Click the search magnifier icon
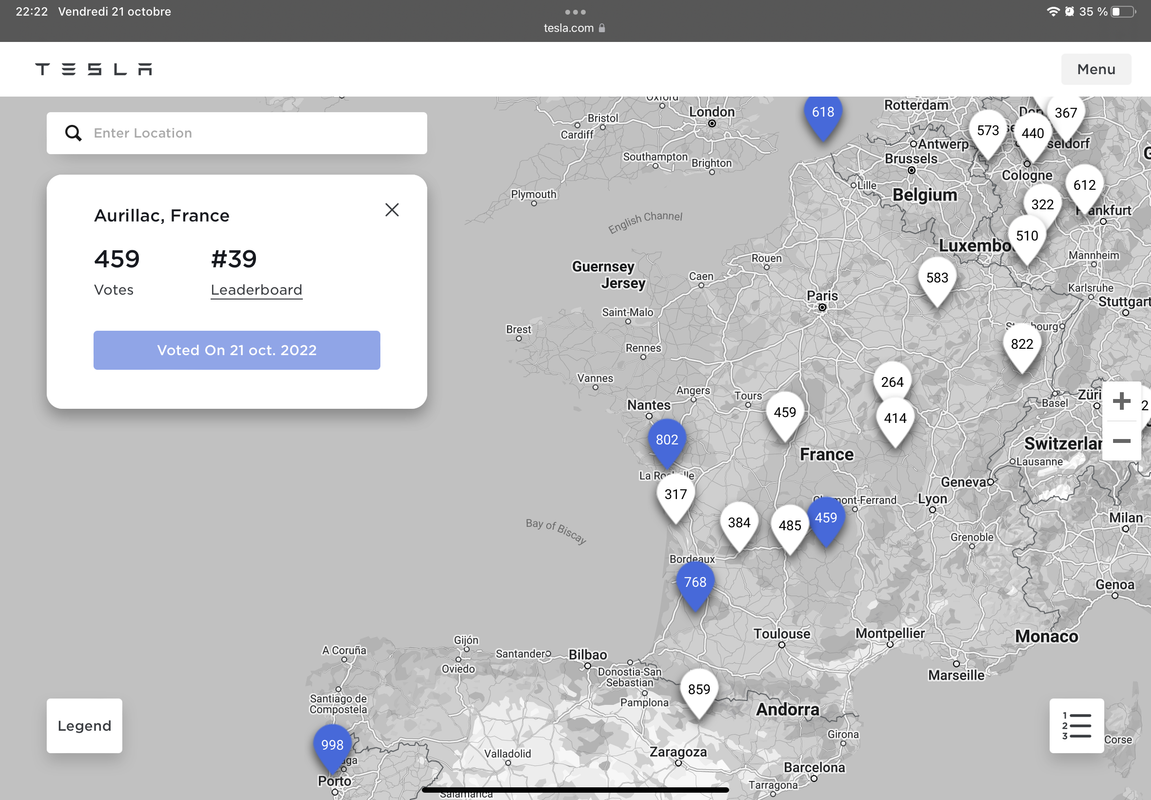This screenshot has height=800, width=1151. point(73,133)
